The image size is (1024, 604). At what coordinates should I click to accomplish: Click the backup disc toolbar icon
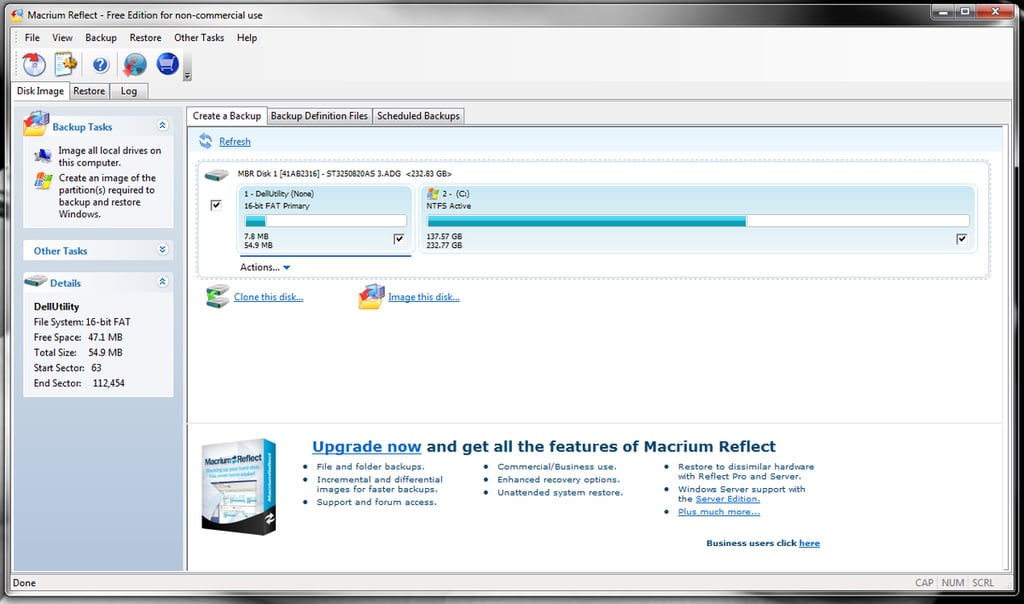[x=34, y=64]
